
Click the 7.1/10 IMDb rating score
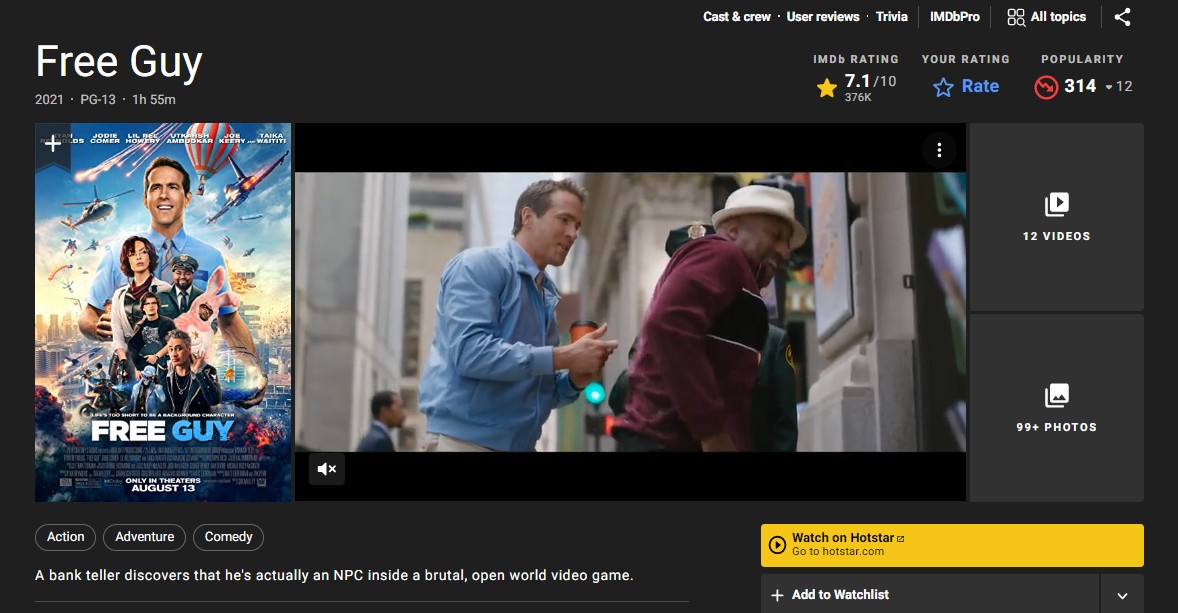coord(870,81)
